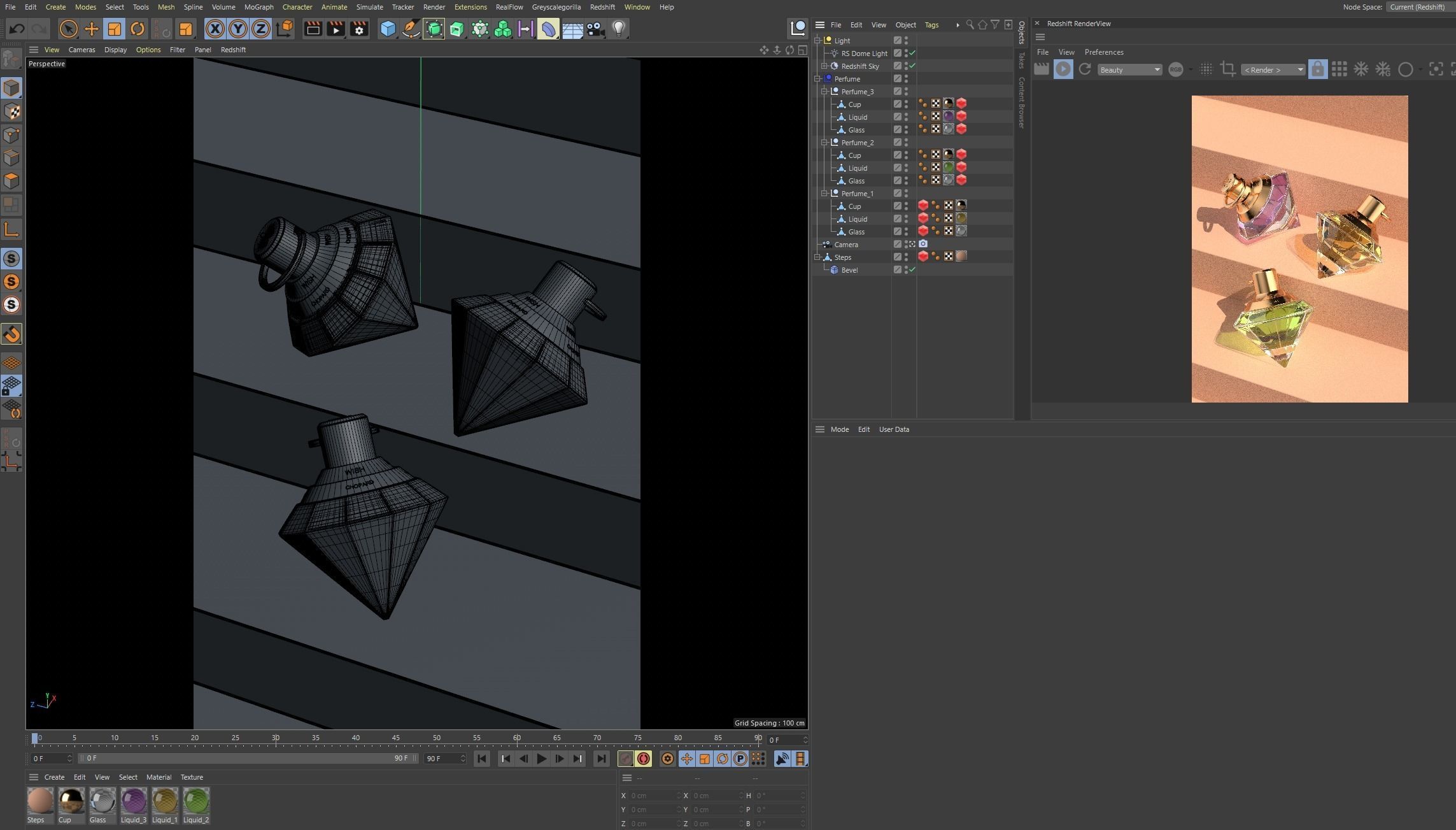
Task: Collapse the Perfume_2 group
Action: tap(824, 143)
